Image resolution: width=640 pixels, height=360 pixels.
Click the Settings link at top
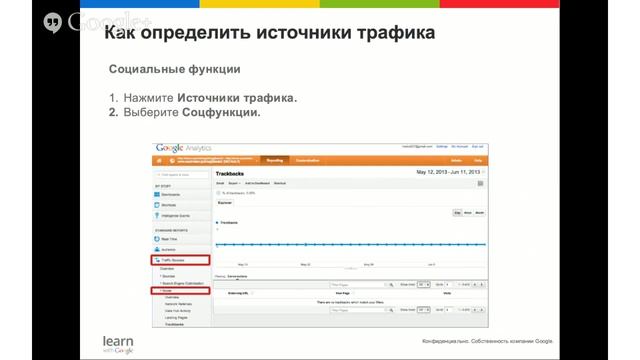tap(442, 147)
